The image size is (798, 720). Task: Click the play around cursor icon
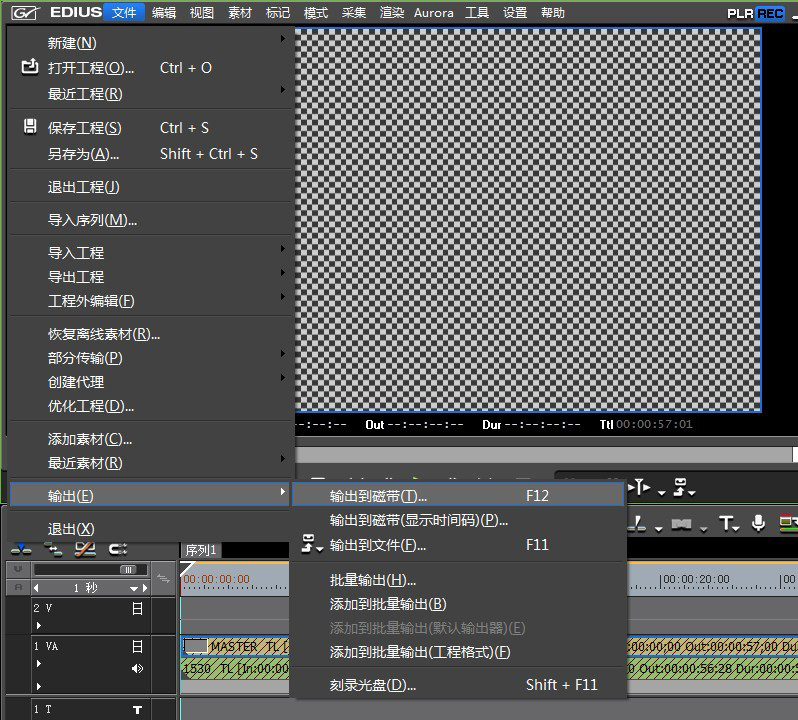tap(640, 488)
